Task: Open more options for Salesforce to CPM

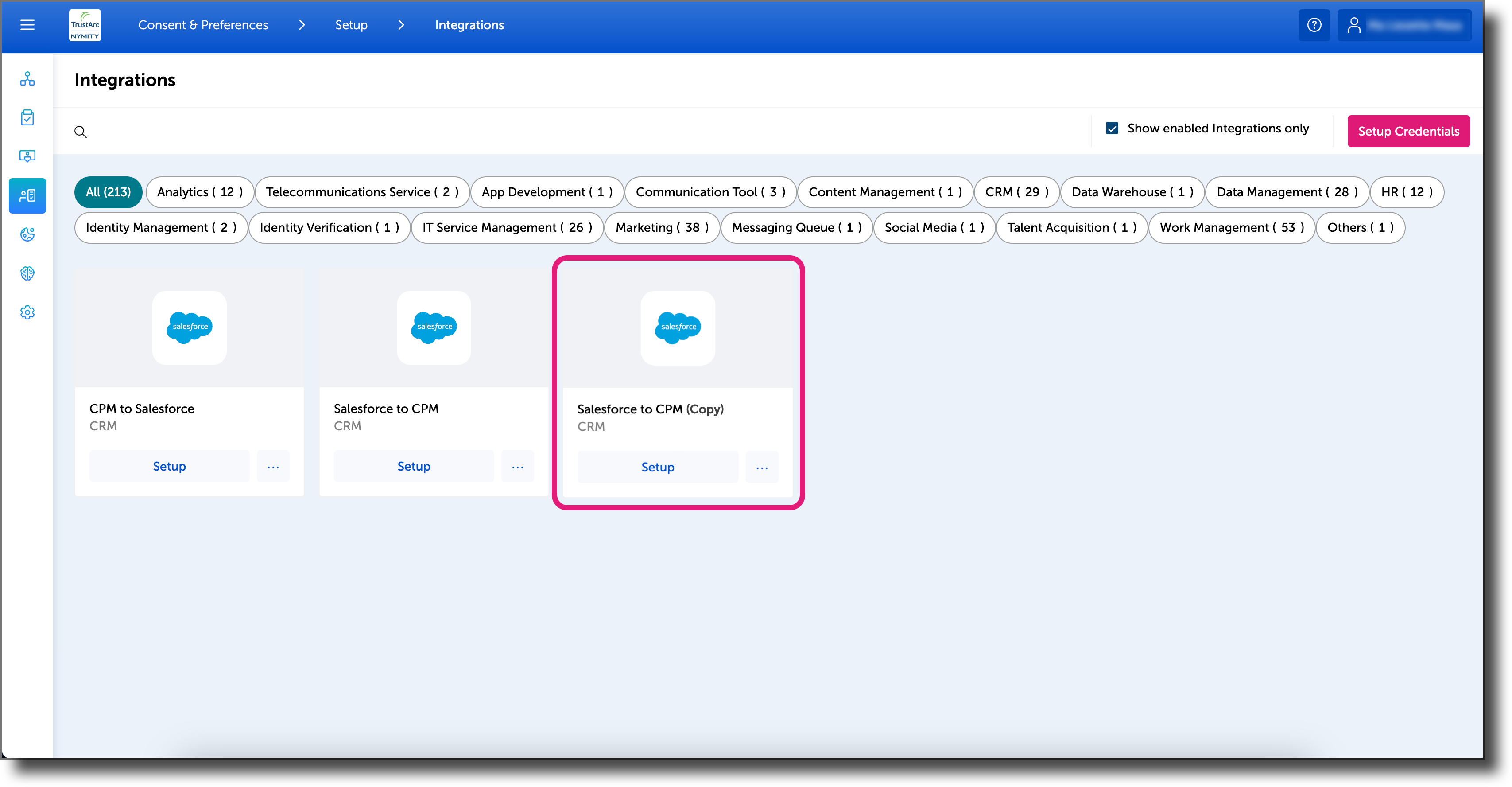Action: tap(517, 466)
